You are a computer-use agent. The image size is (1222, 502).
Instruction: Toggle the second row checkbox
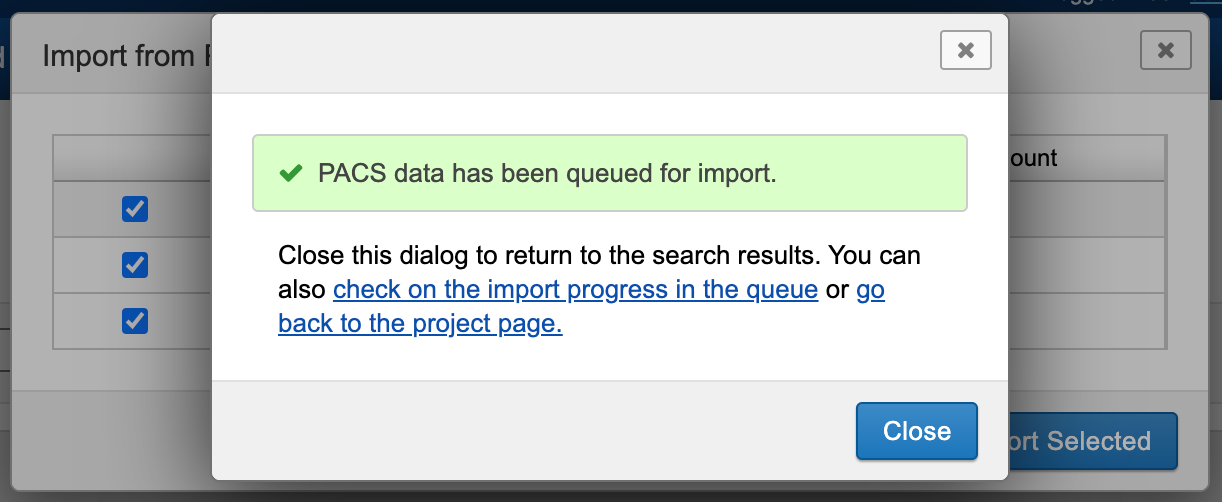tap(135, 265)
